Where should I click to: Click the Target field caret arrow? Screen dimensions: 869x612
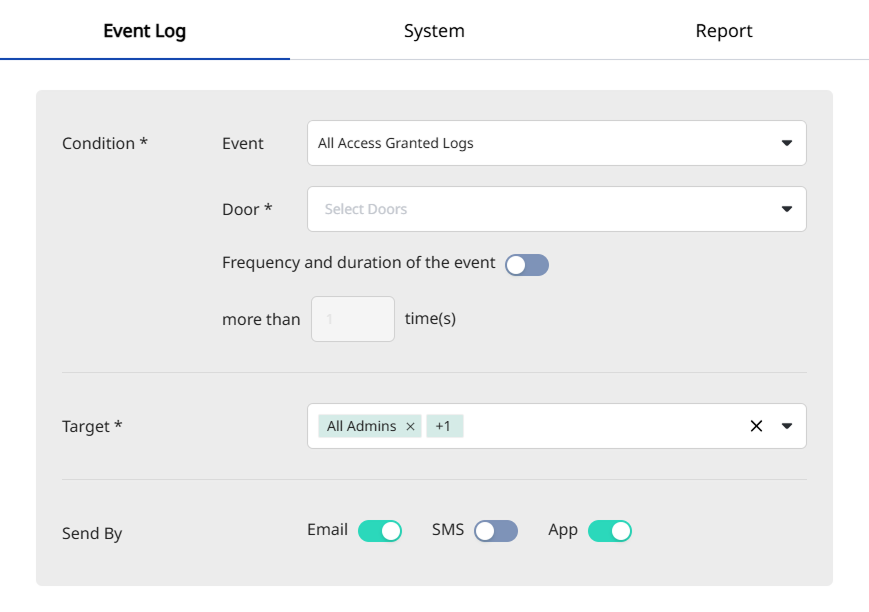coord(786,426)
